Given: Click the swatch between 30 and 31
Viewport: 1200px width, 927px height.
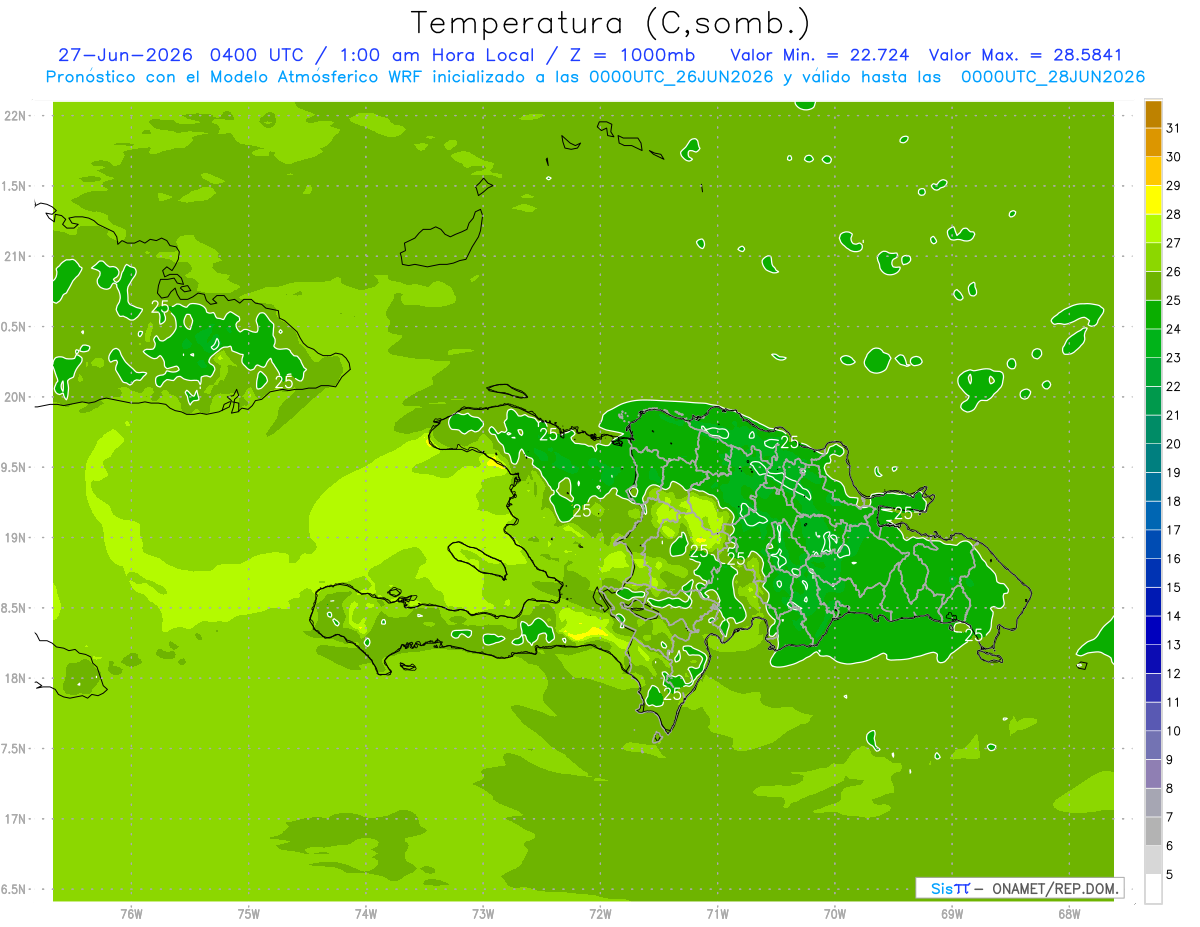Looking at the screenshot, I should 1153,142.
